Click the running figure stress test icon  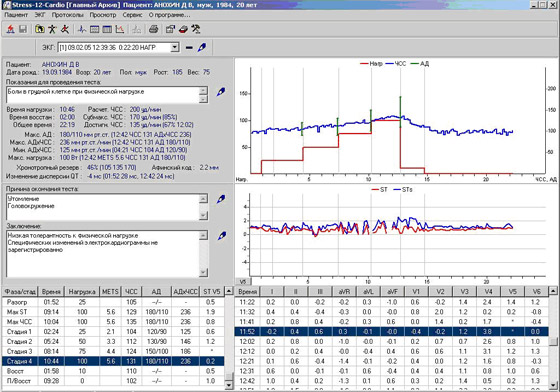click(65, 29)
